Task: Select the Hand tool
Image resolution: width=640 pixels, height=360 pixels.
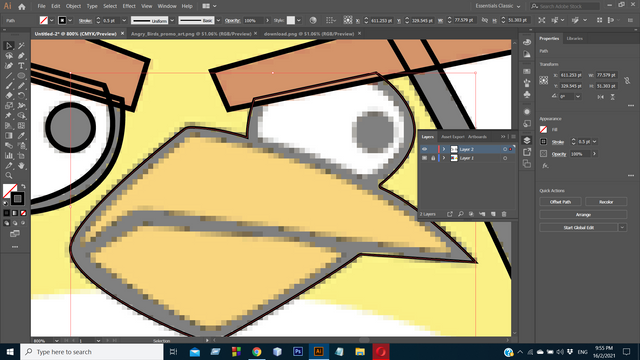Action: 21,166
